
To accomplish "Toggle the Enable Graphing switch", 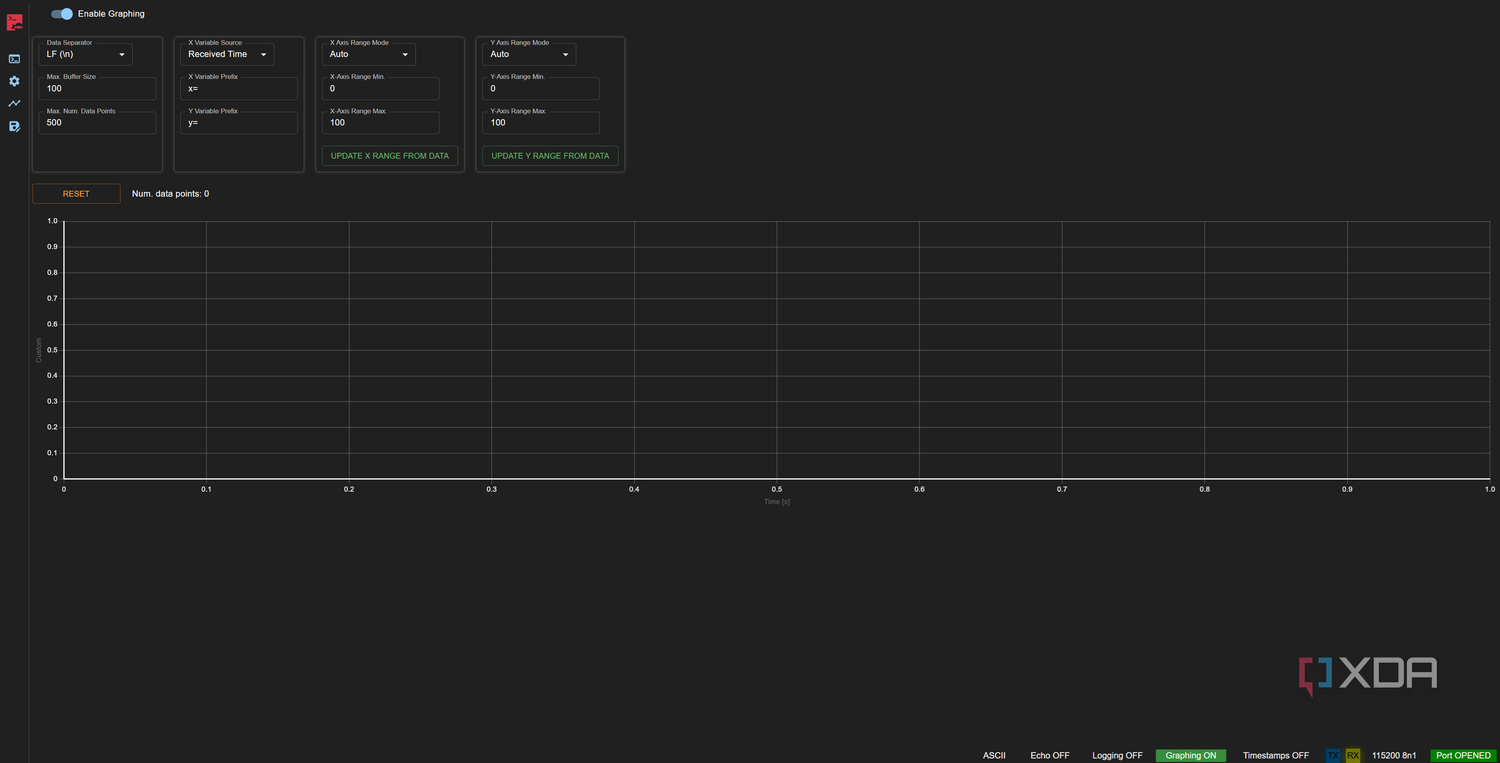I will click(x=62, y=14).
